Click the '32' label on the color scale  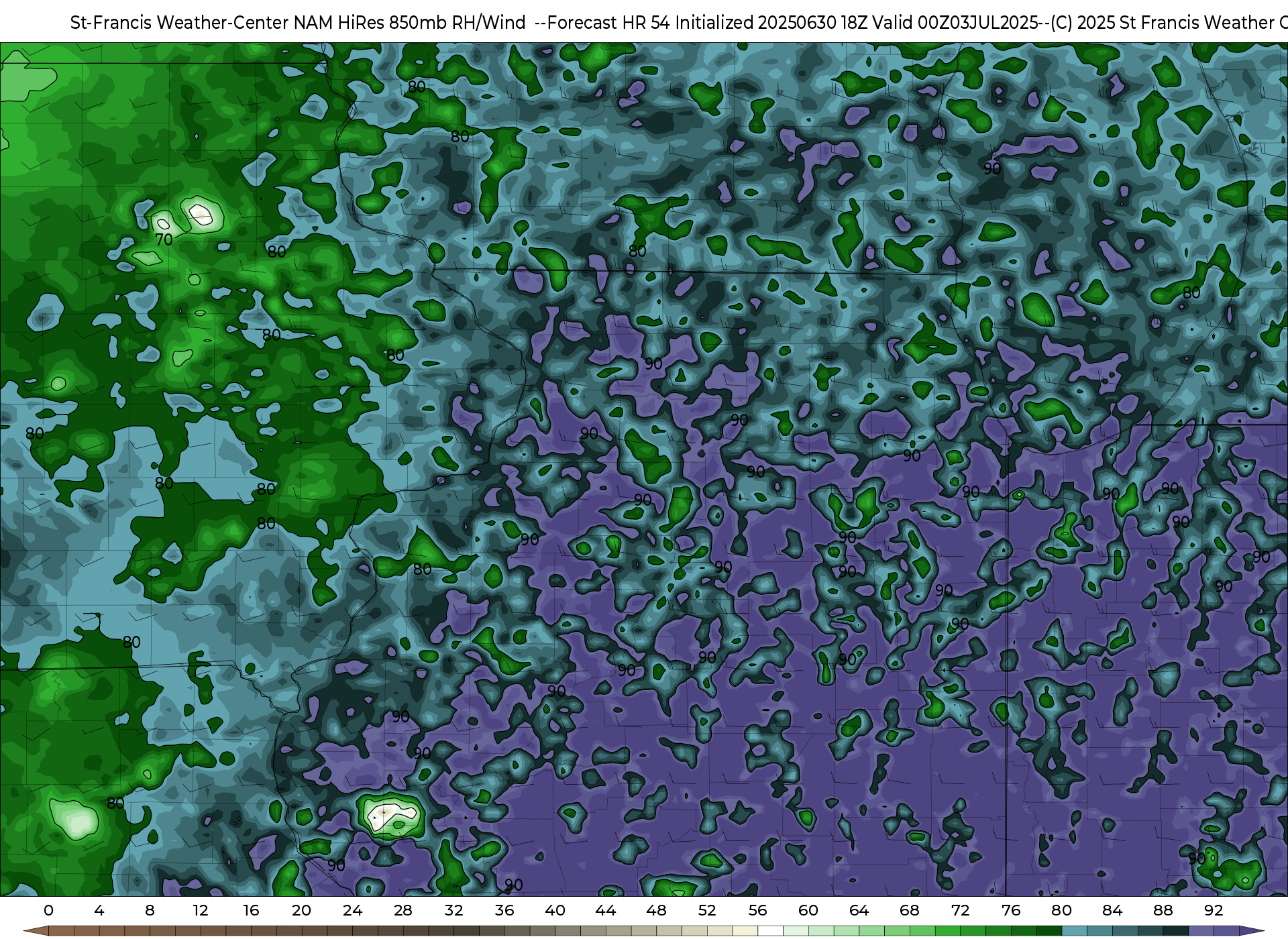coord(454,910)
